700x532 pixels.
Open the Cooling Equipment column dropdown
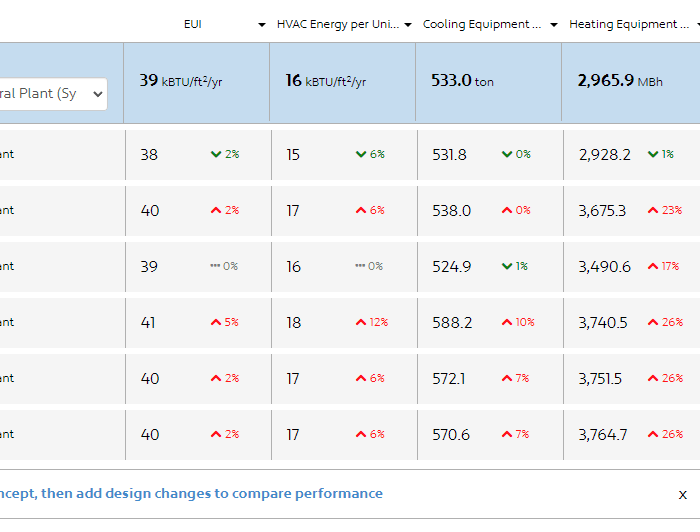(554, 25)
